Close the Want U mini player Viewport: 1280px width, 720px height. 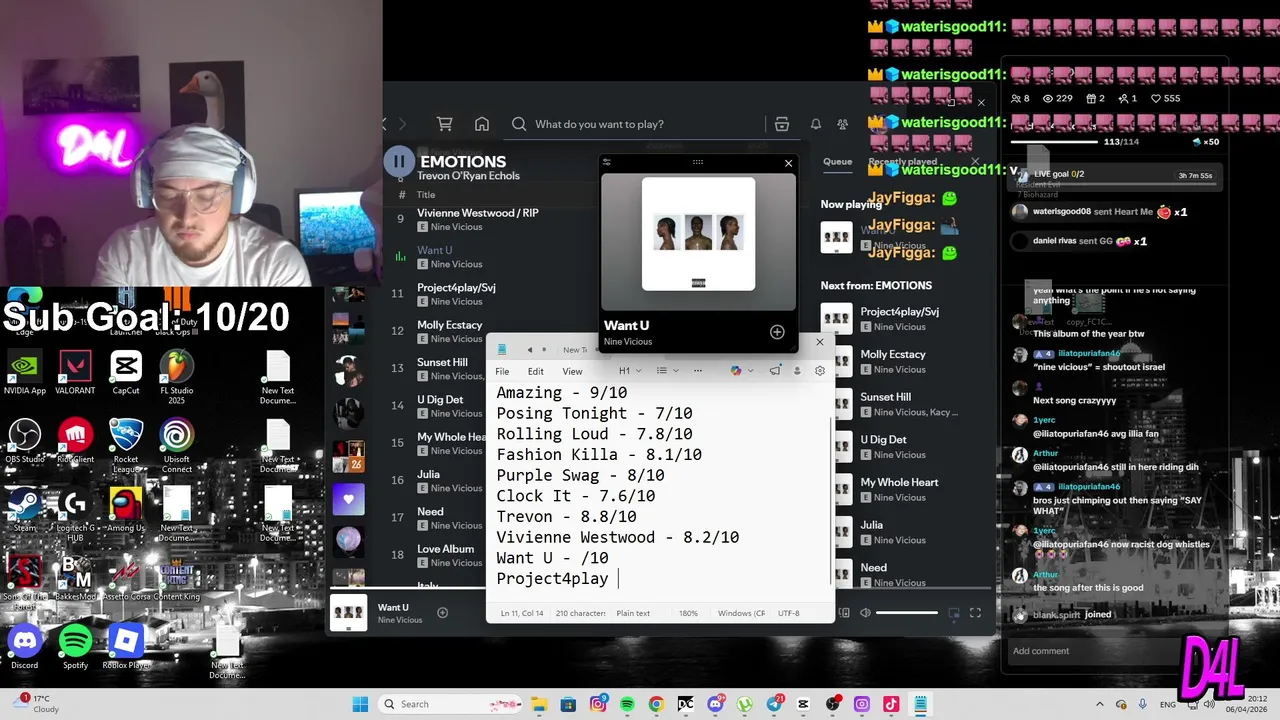pyautogui.click(x=788, y=163)
